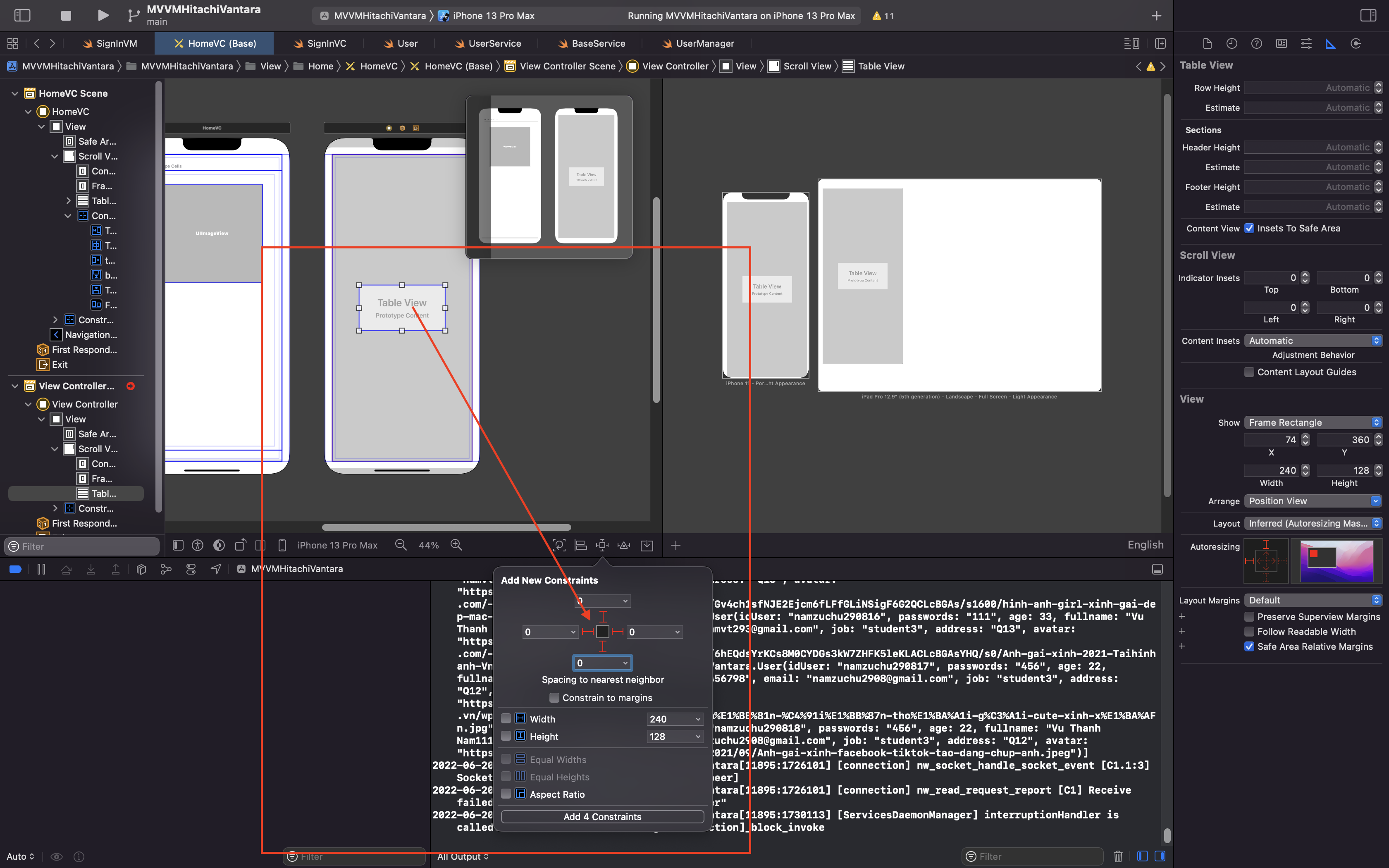Open the Arrange Position View dropdown
The height and width of the screenshot is (868, 1389).
pyautogui.click(x=1313, y=501)
